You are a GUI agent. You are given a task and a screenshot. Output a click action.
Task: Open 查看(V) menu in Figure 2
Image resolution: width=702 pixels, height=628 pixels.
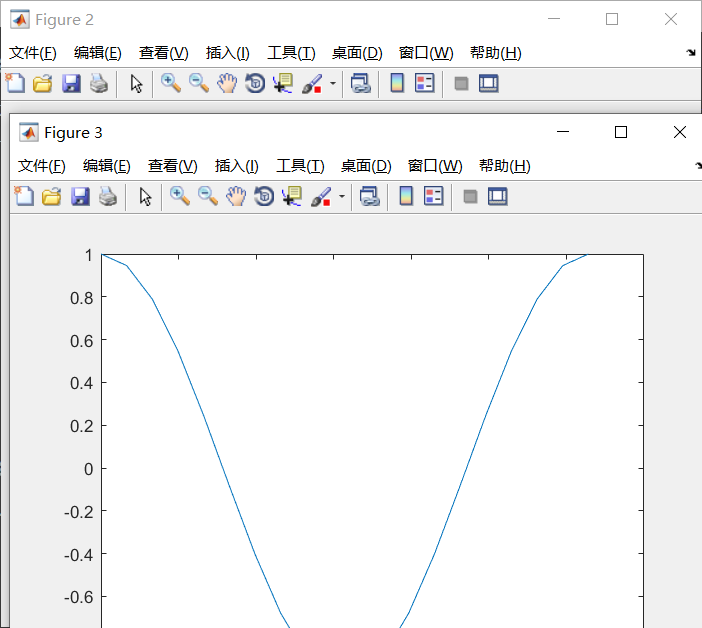164,53
